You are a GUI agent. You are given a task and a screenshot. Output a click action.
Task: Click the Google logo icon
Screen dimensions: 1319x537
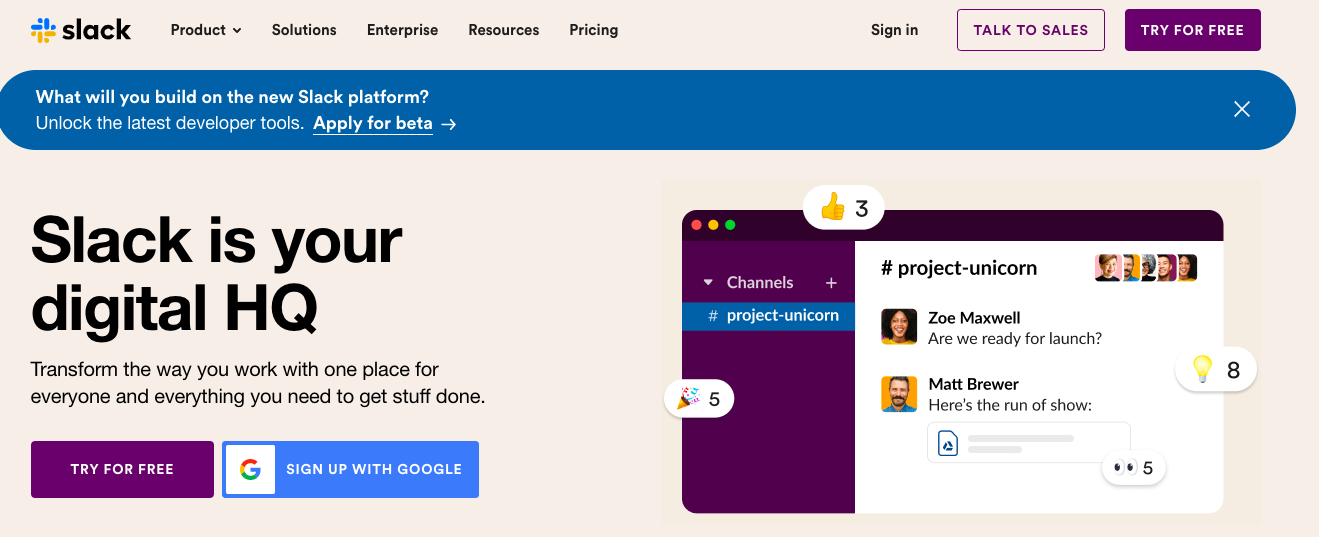click(x=250, y=469)
